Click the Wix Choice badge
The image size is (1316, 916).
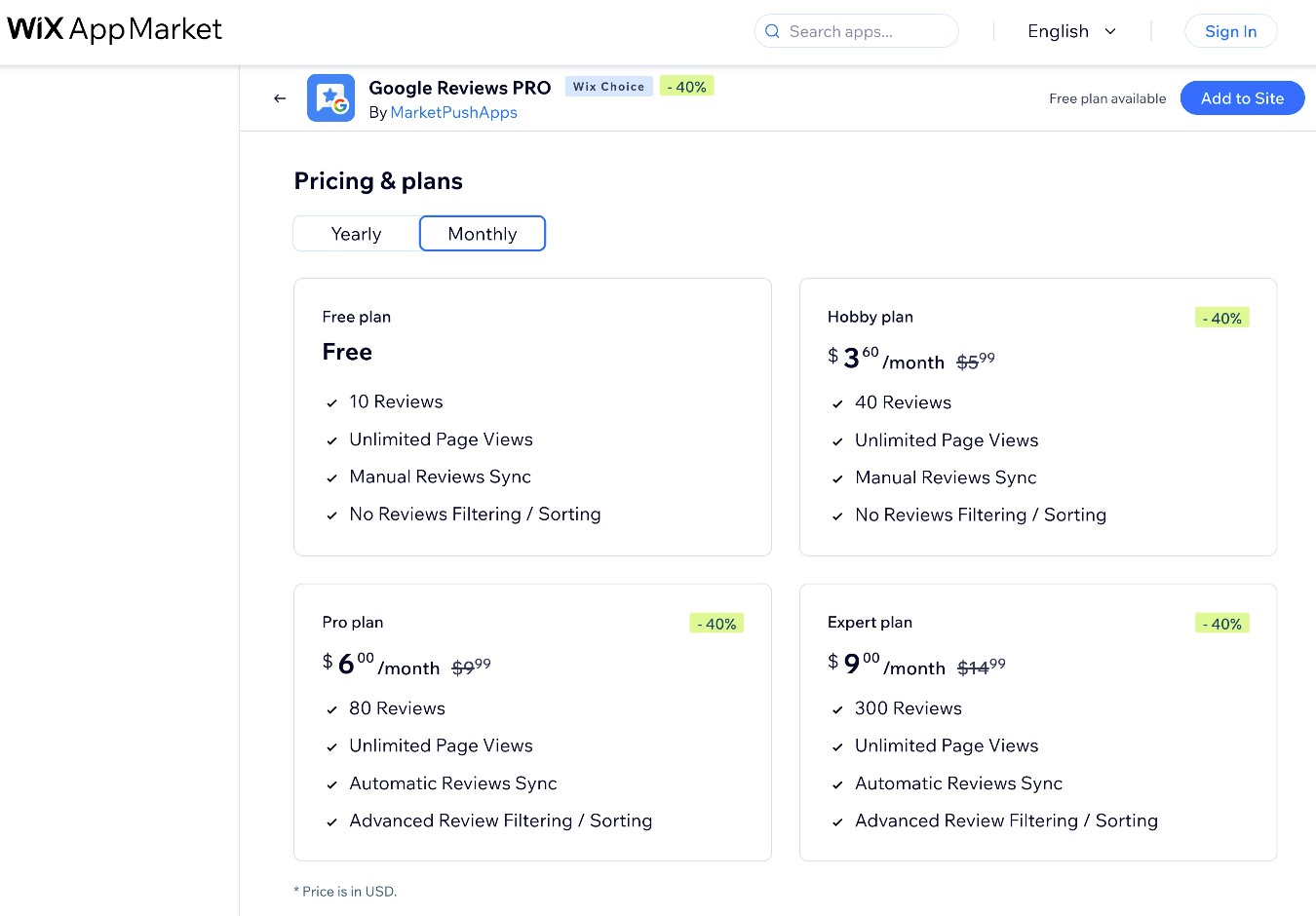[608, 86]
